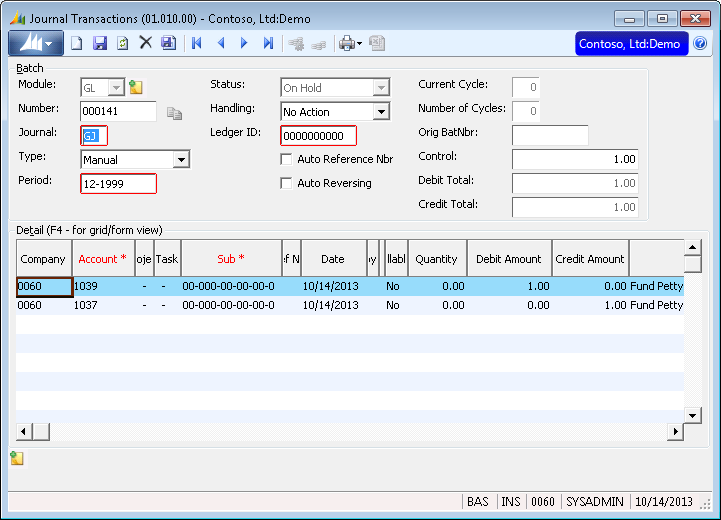This screenshot has width=721, height=520.
Task: Click the Sub column header
Action: tap(231, 259)
